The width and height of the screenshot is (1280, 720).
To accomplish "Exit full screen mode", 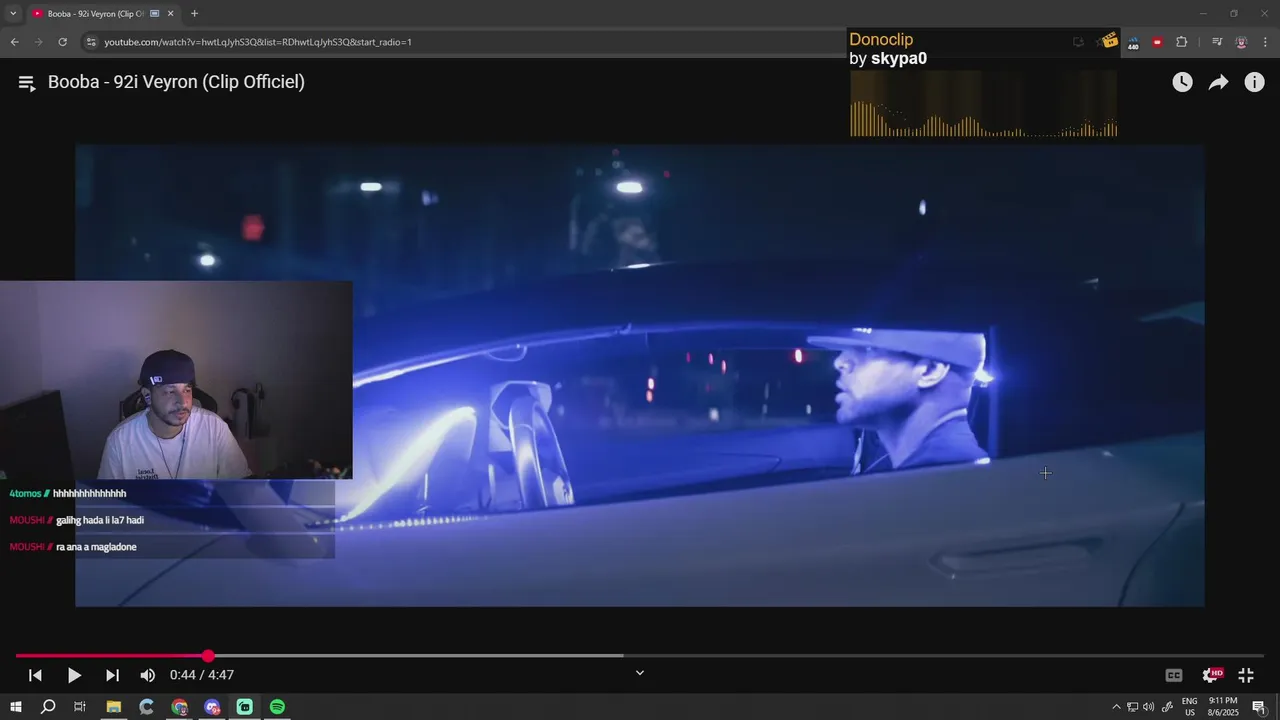I will (x=1246, y=675).
